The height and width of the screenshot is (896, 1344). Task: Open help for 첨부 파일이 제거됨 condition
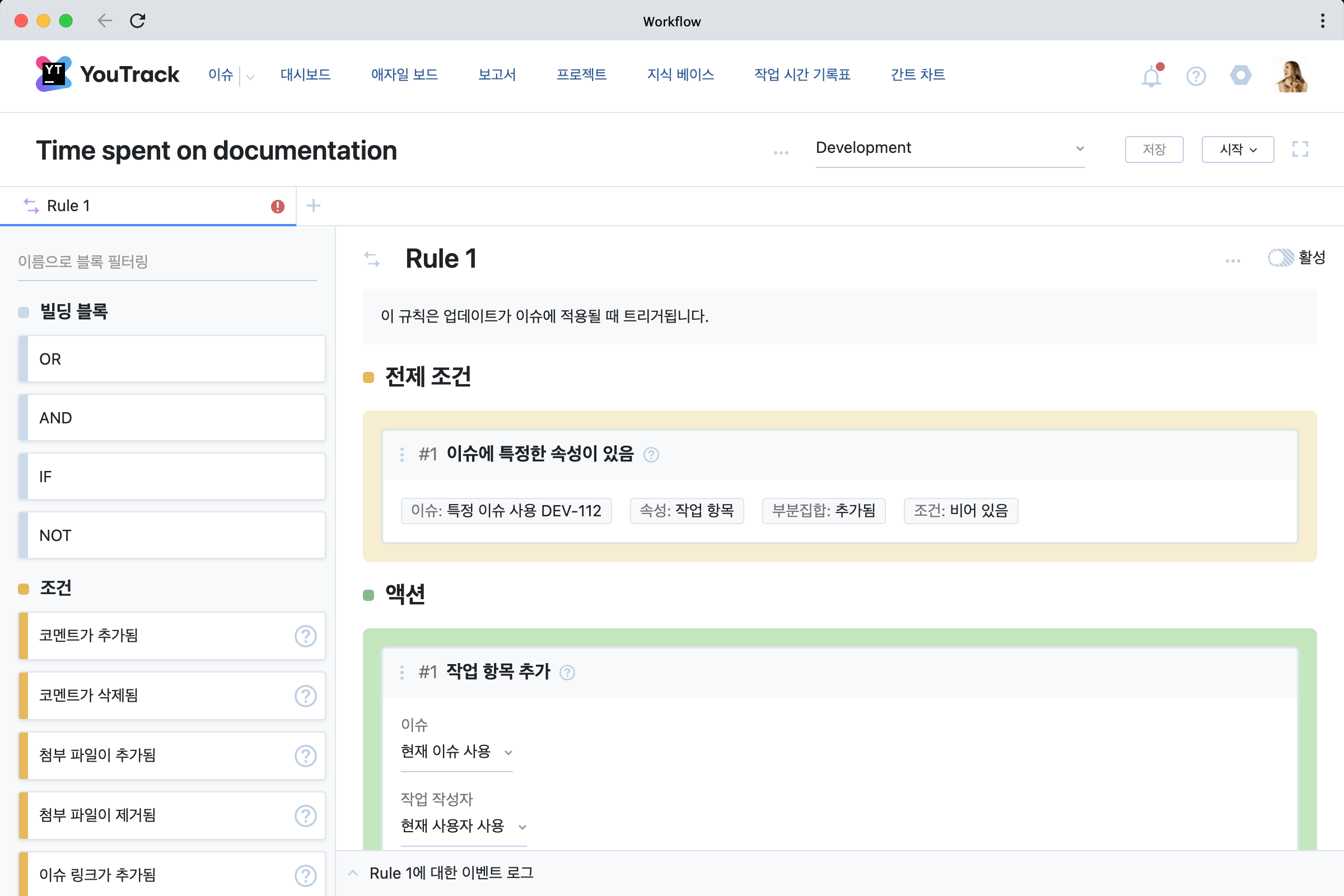[306, 816]
